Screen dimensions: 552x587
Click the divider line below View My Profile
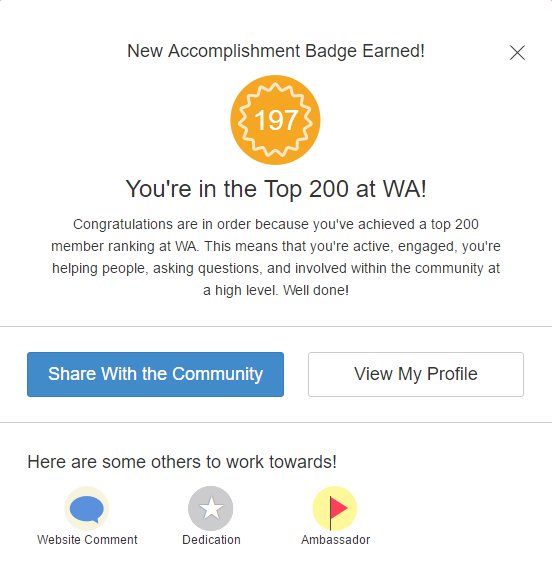click(276, 423)
